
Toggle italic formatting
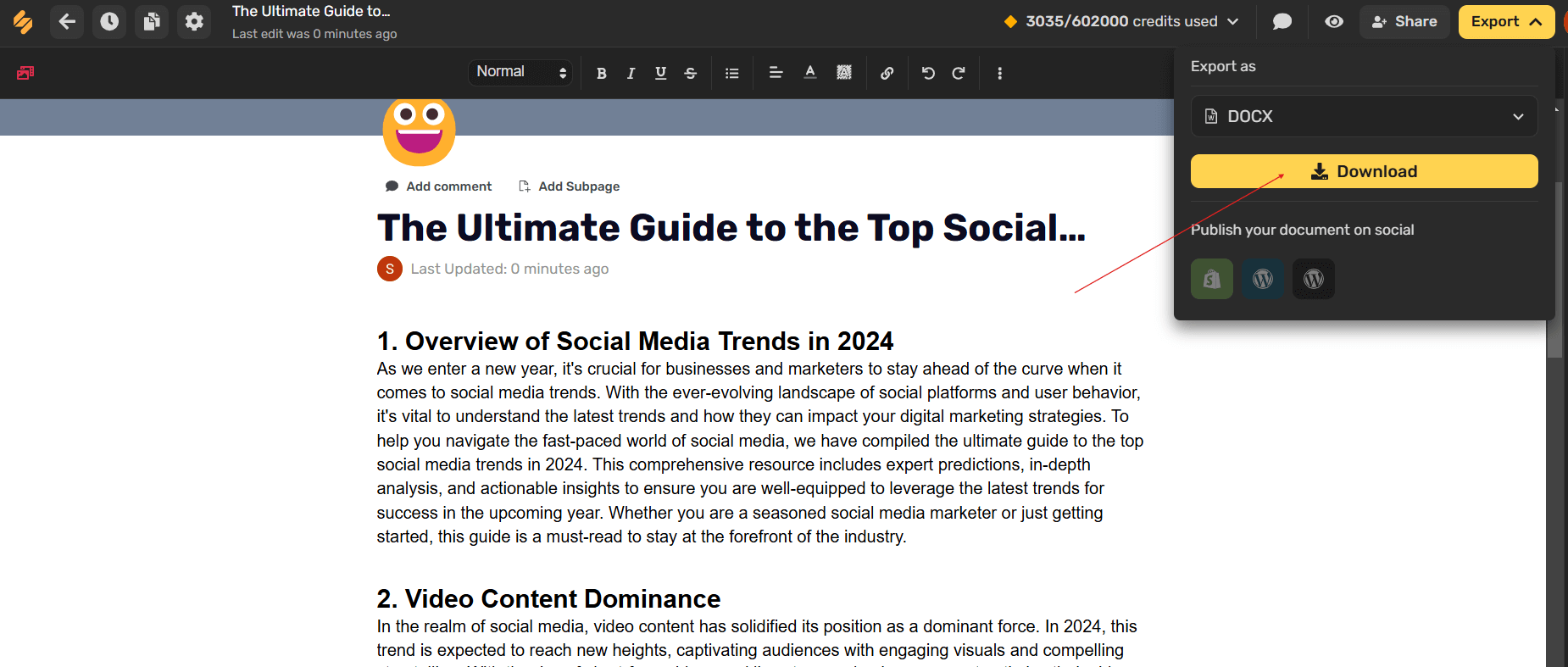pyautogui.click(x=631, y=73)
